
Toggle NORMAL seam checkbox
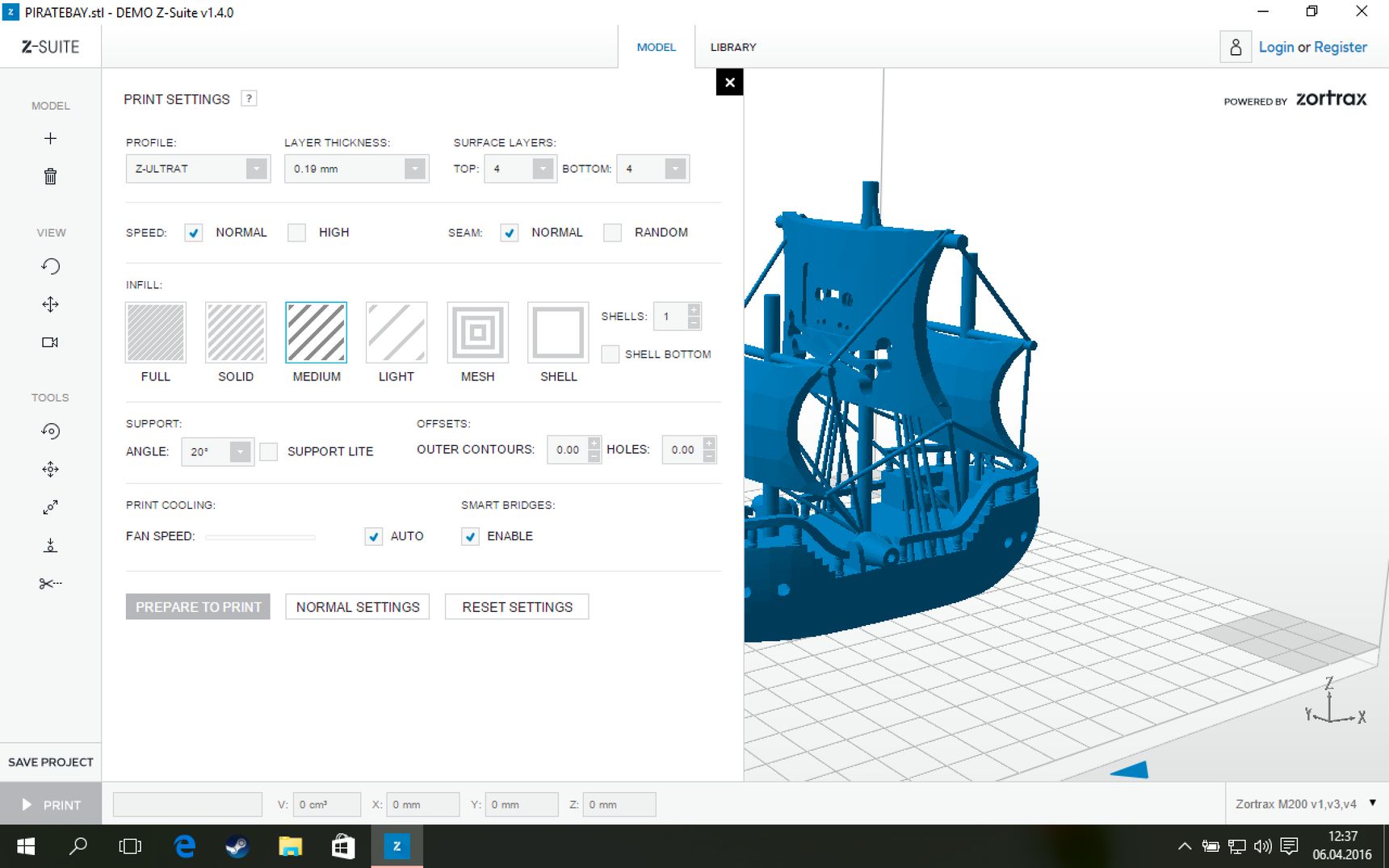coord(509,233)
